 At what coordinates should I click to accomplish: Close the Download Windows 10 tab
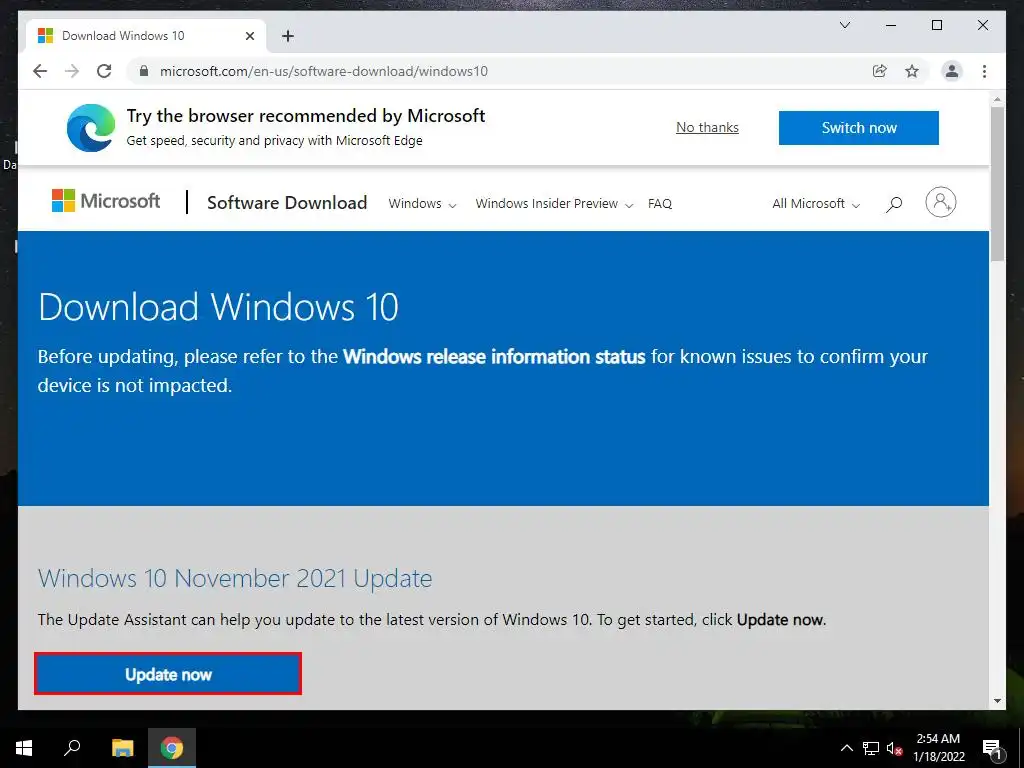coord(249,36)
